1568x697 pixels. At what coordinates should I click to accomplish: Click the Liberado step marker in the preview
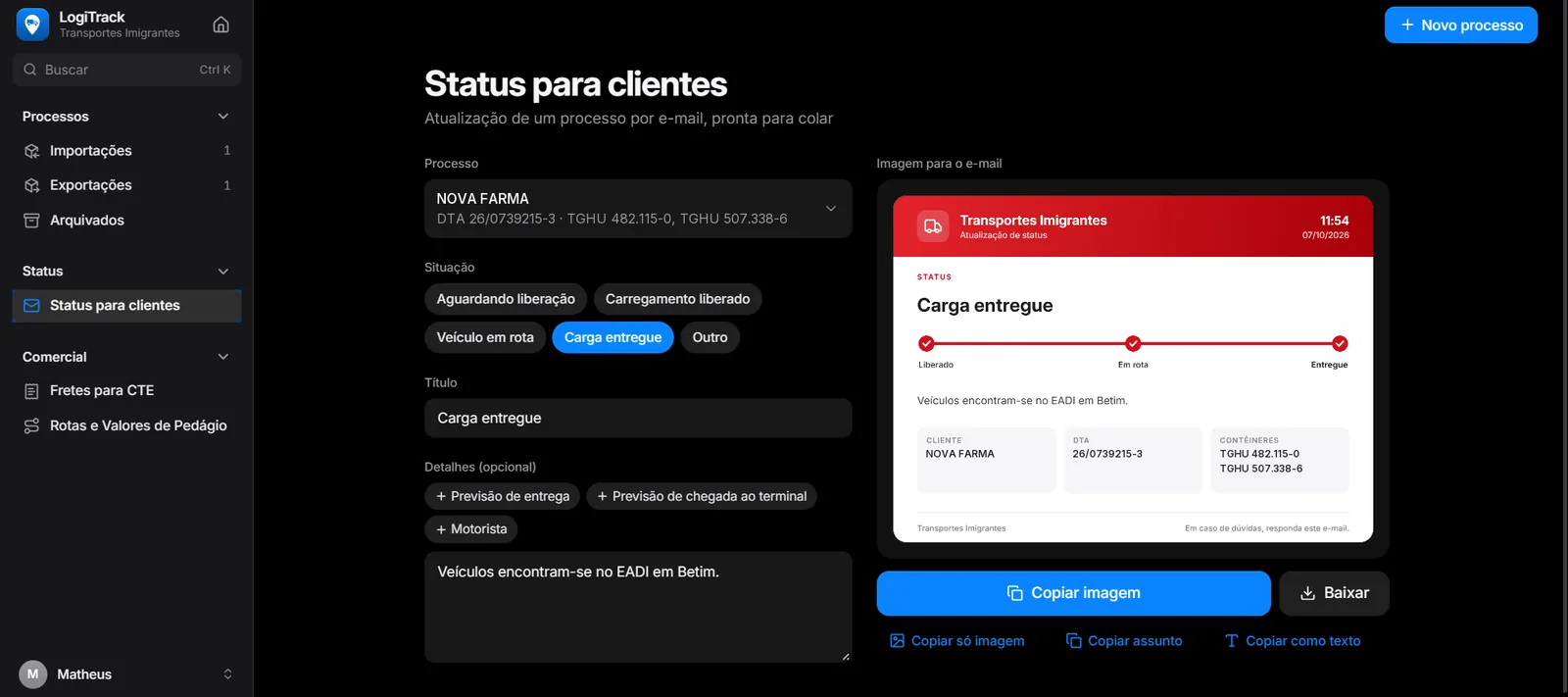click(926, 343)
